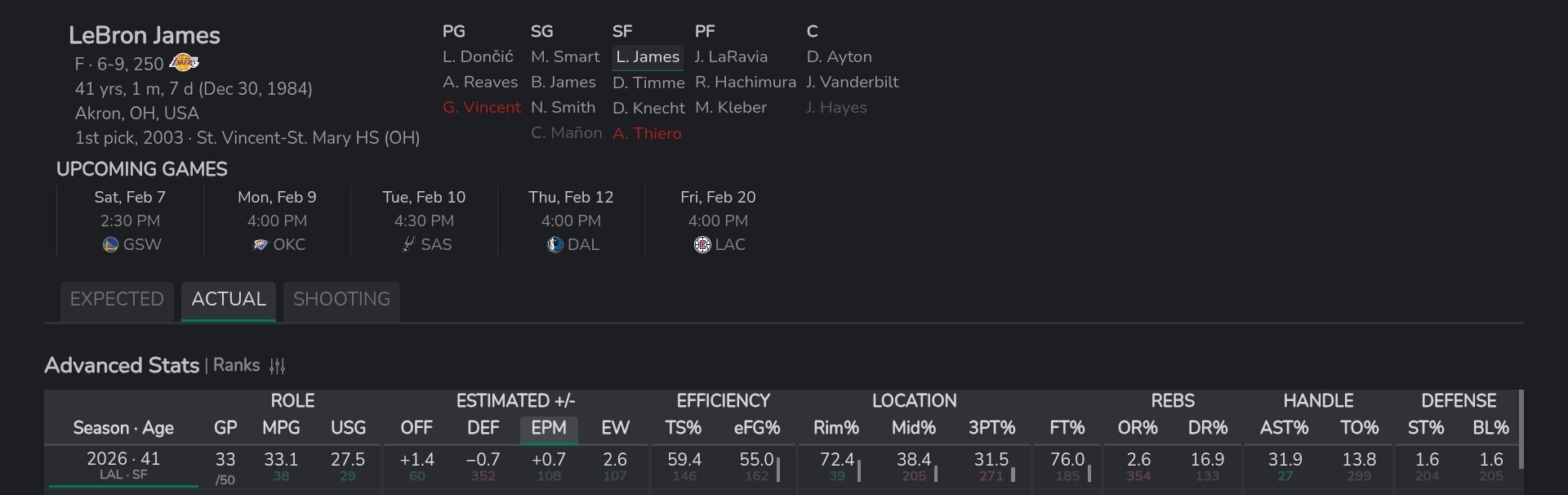Viewport: 1568px width, 495px height.
Task: Toggle the Ranks display option
Action: (236, 366)
